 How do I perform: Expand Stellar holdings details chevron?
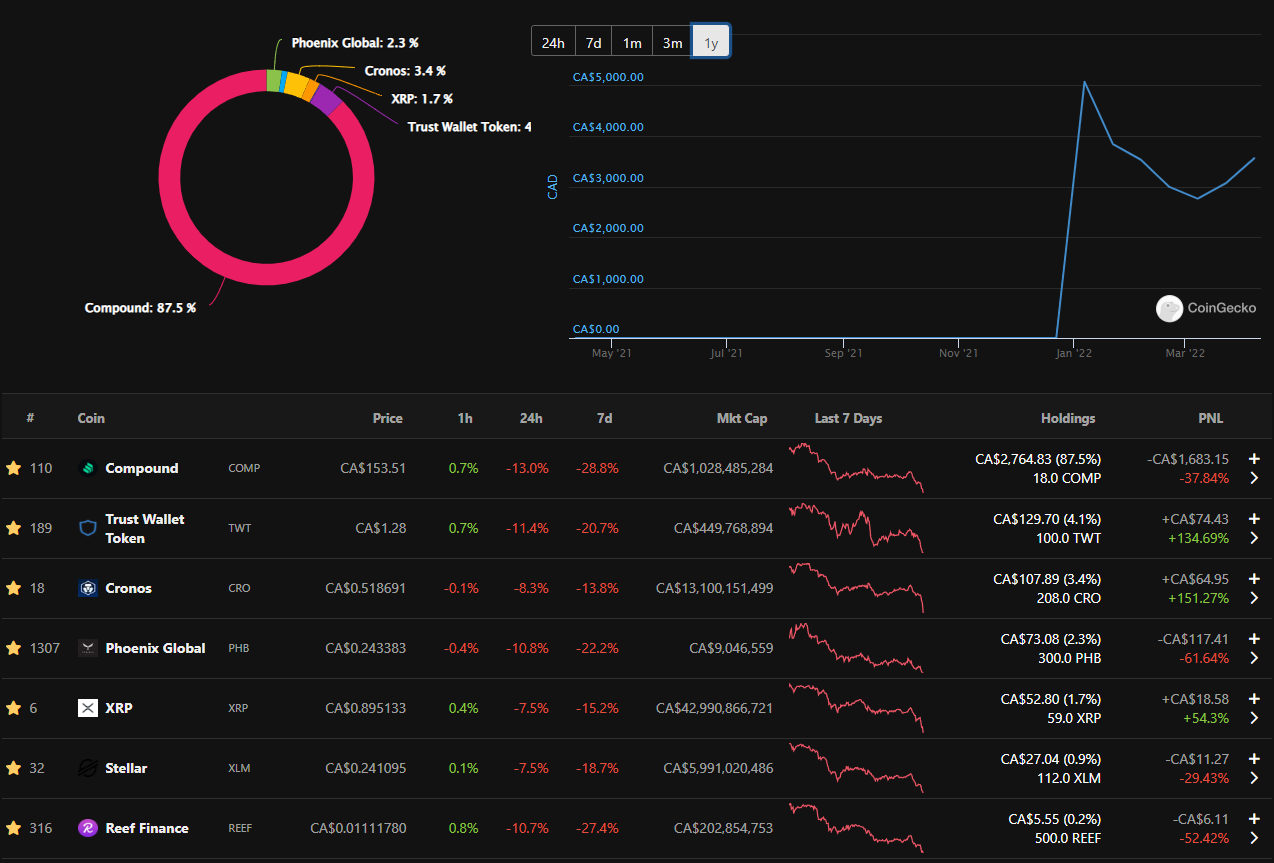[x=1254, y=778]
